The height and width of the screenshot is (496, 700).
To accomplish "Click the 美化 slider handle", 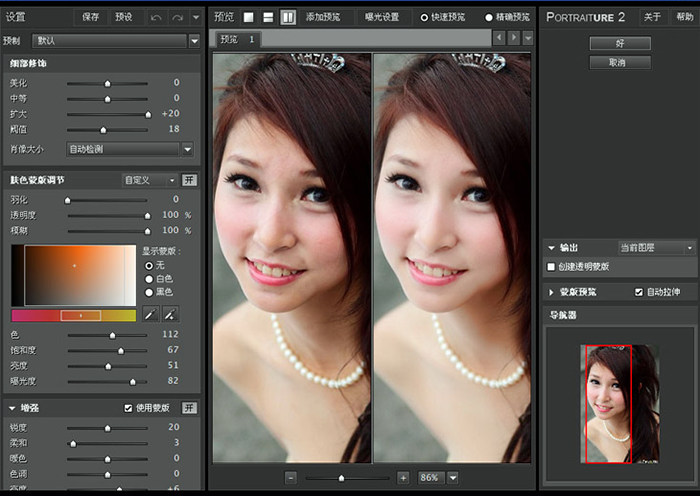I will 108,83.
